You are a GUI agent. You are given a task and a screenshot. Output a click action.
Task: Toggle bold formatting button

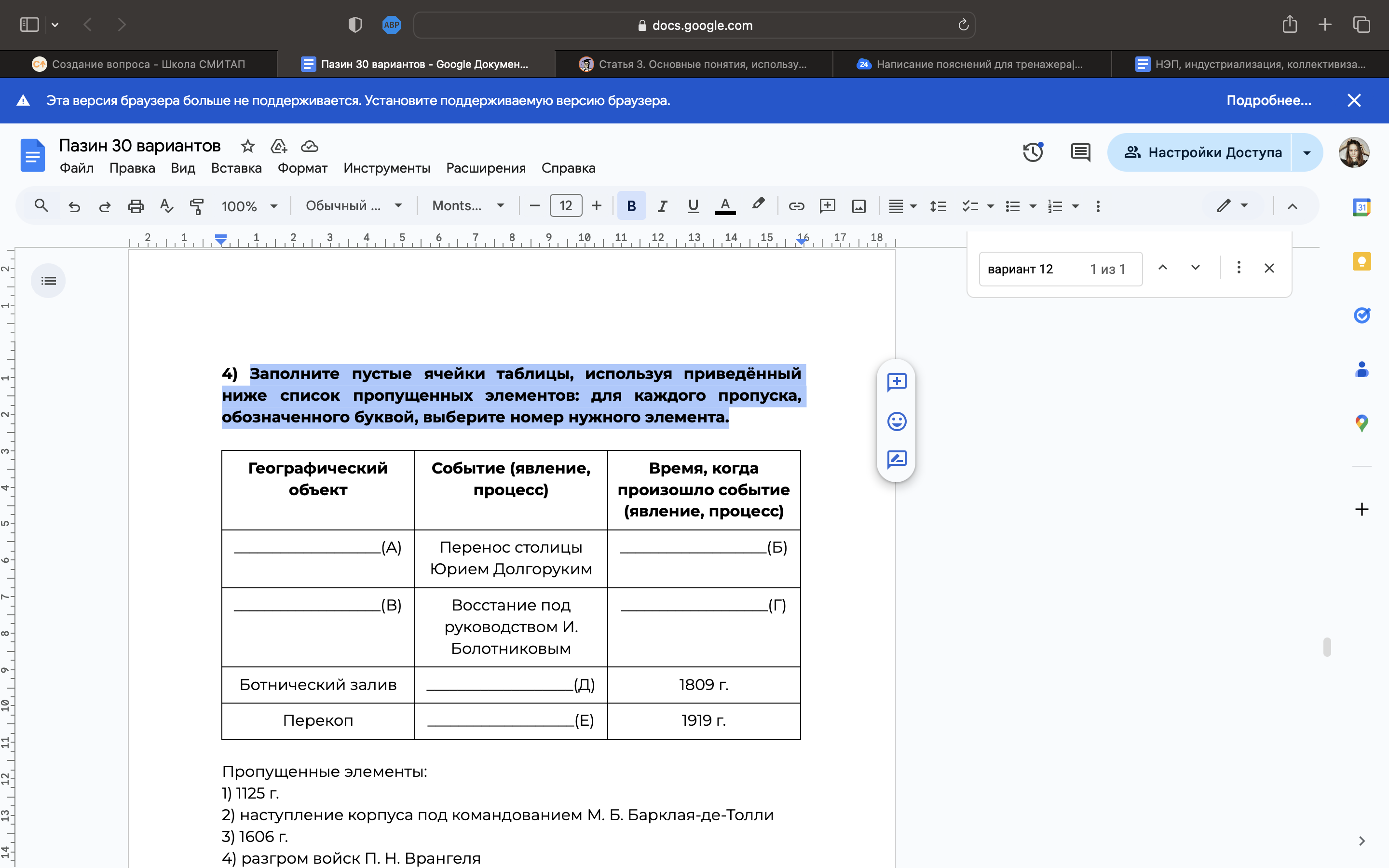[x=631, y=206]
